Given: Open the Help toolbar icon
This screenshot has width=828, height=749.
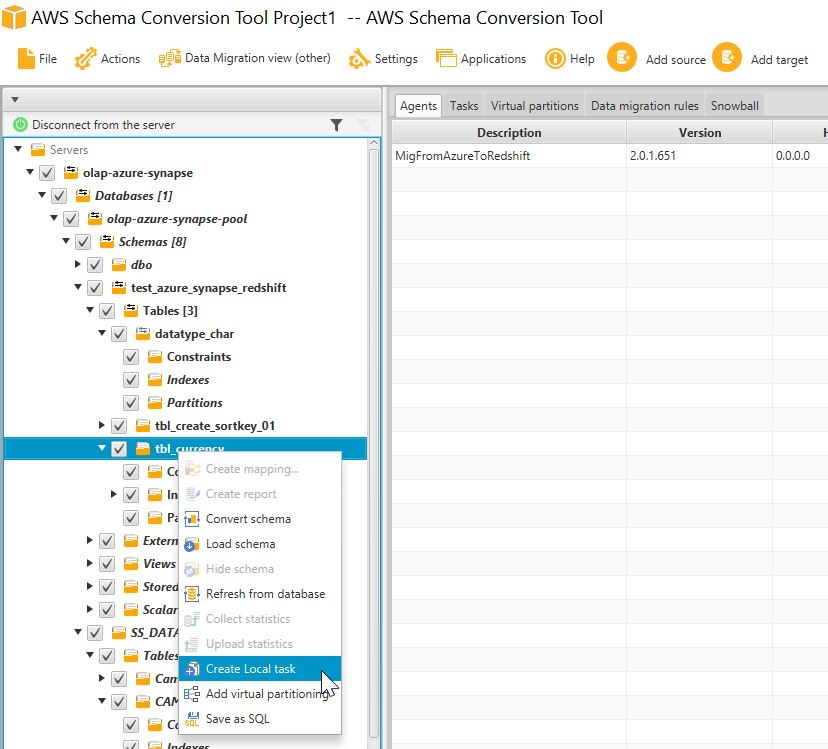Looking at the screenshot, I should tap(555, 59).
